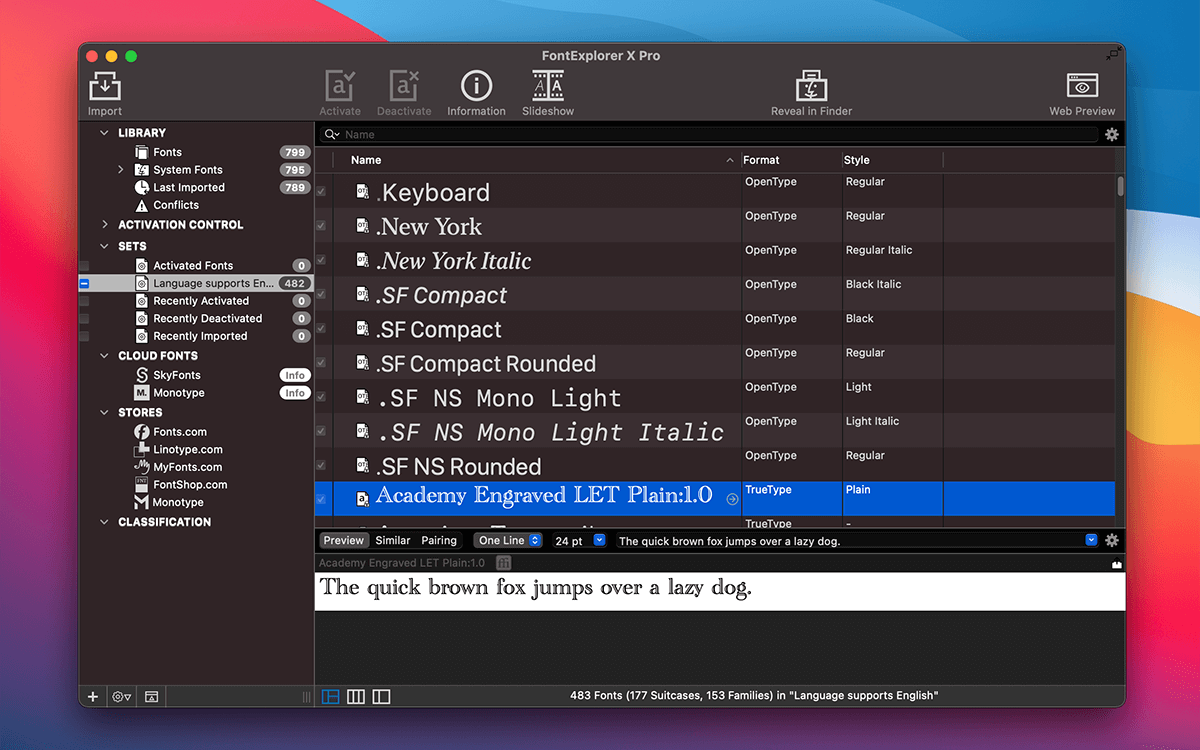
Task: Click the Import toolbar icon
Action: click(104, 87)
